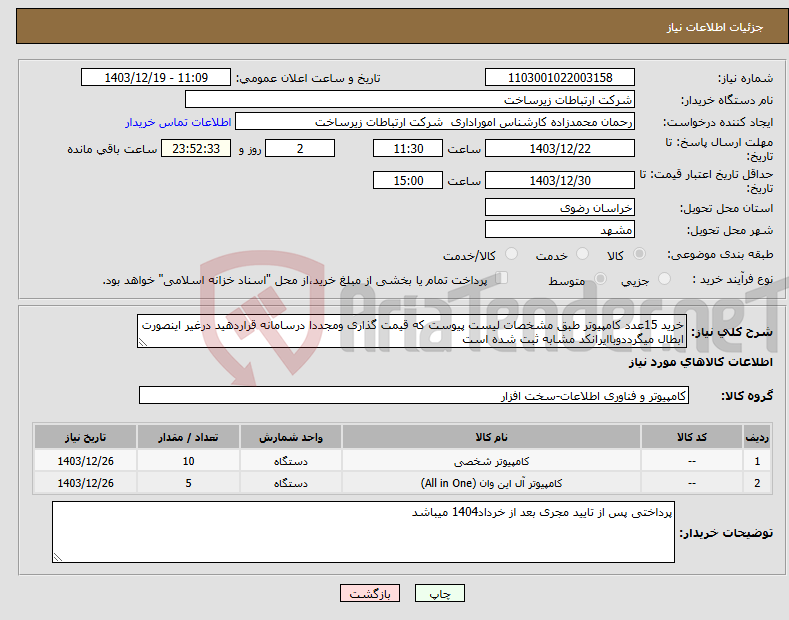The width and height of the screenshot is (789, 620).
Task: Click the resize handle of buyer notes area
Action: [58, 557]
